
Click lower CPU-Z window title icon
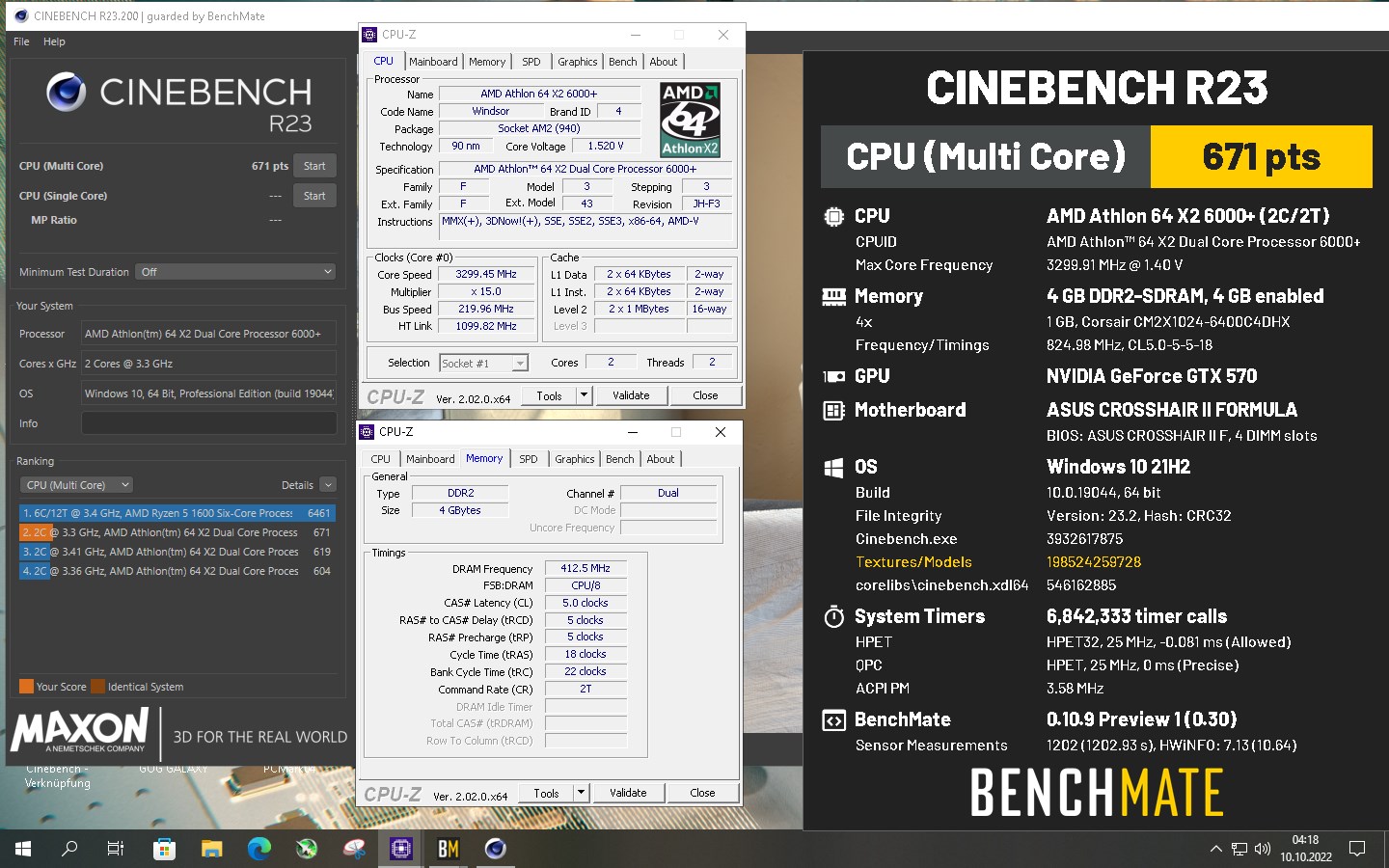(367, 432)
